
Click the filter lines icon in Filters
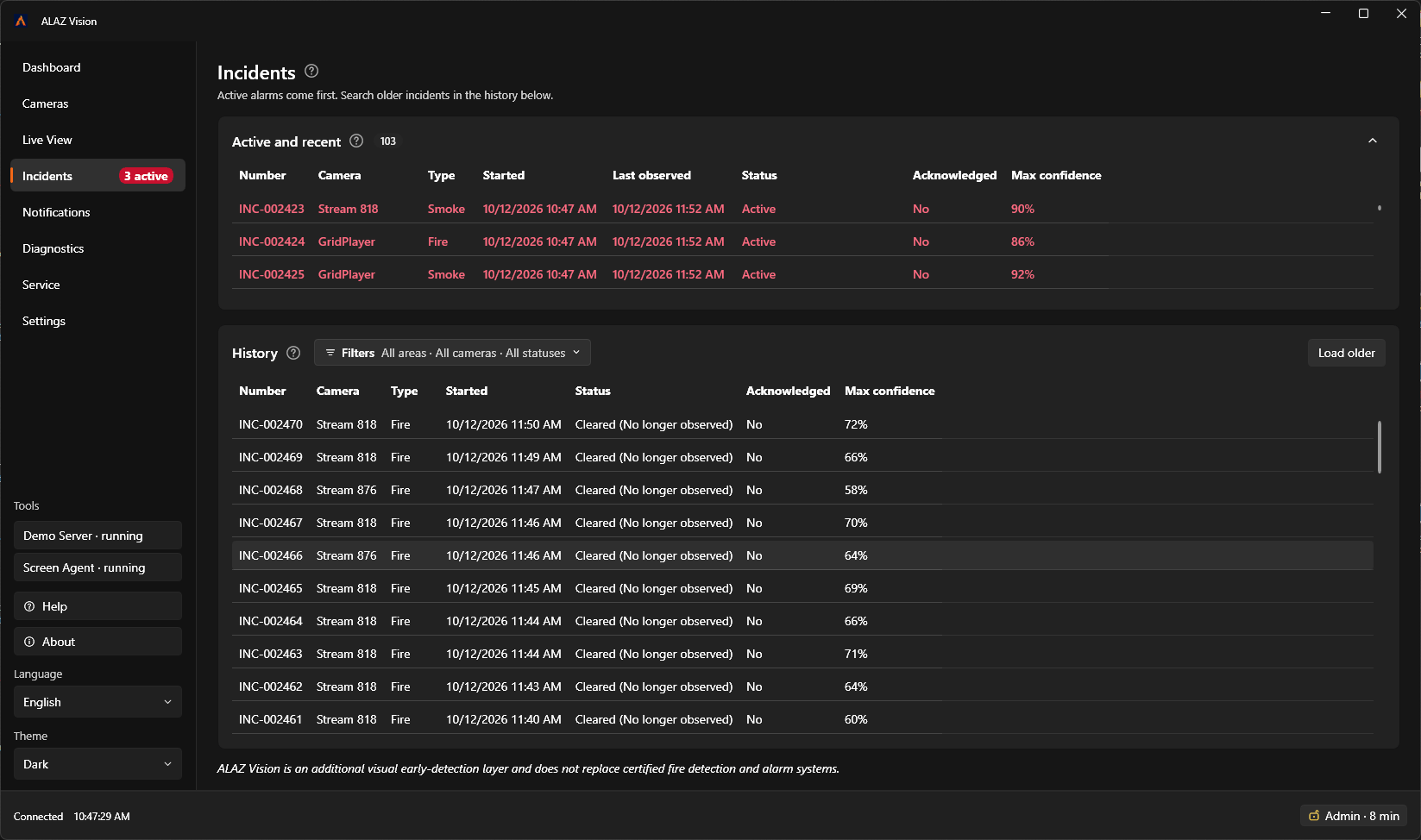pyautogui.click(x=330, y=353)
